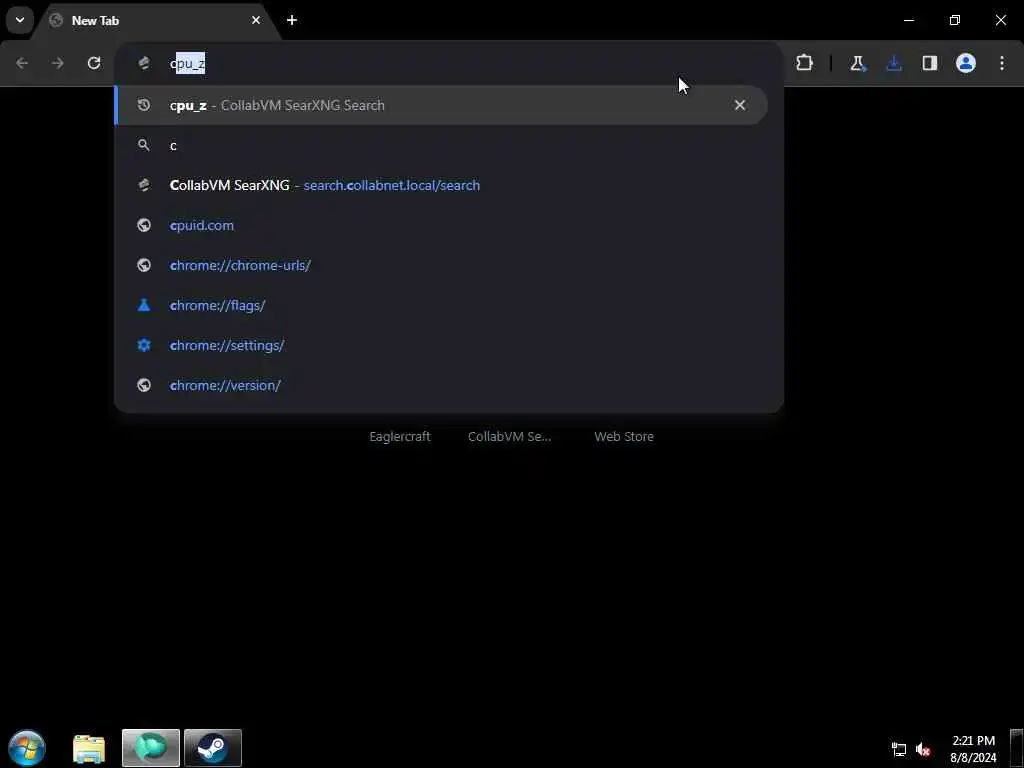
Task: Select the New Tab tab
Action: [157, 21]
